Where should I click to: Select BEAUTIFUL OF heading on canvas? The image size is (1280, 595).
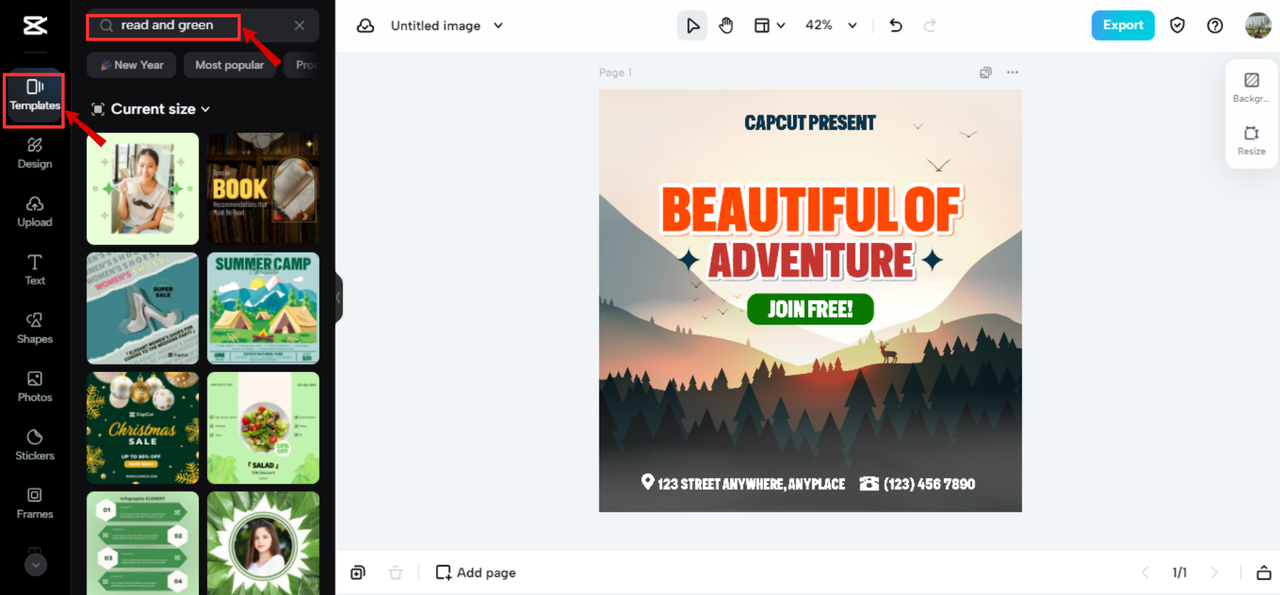(x=811, y=210)
